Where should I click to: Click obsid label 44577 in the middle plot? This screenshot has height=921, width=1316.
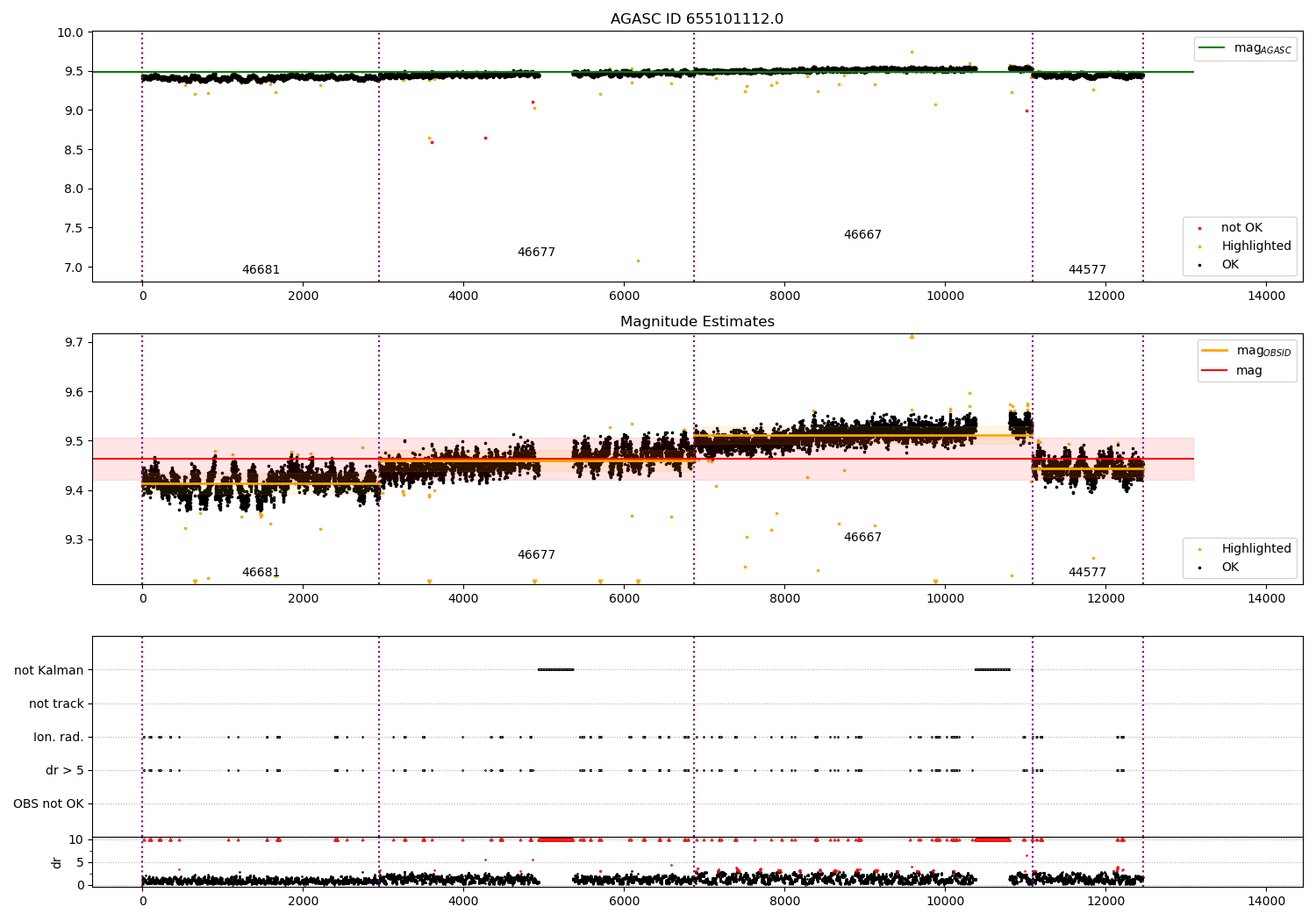[x=1087, y=572]
